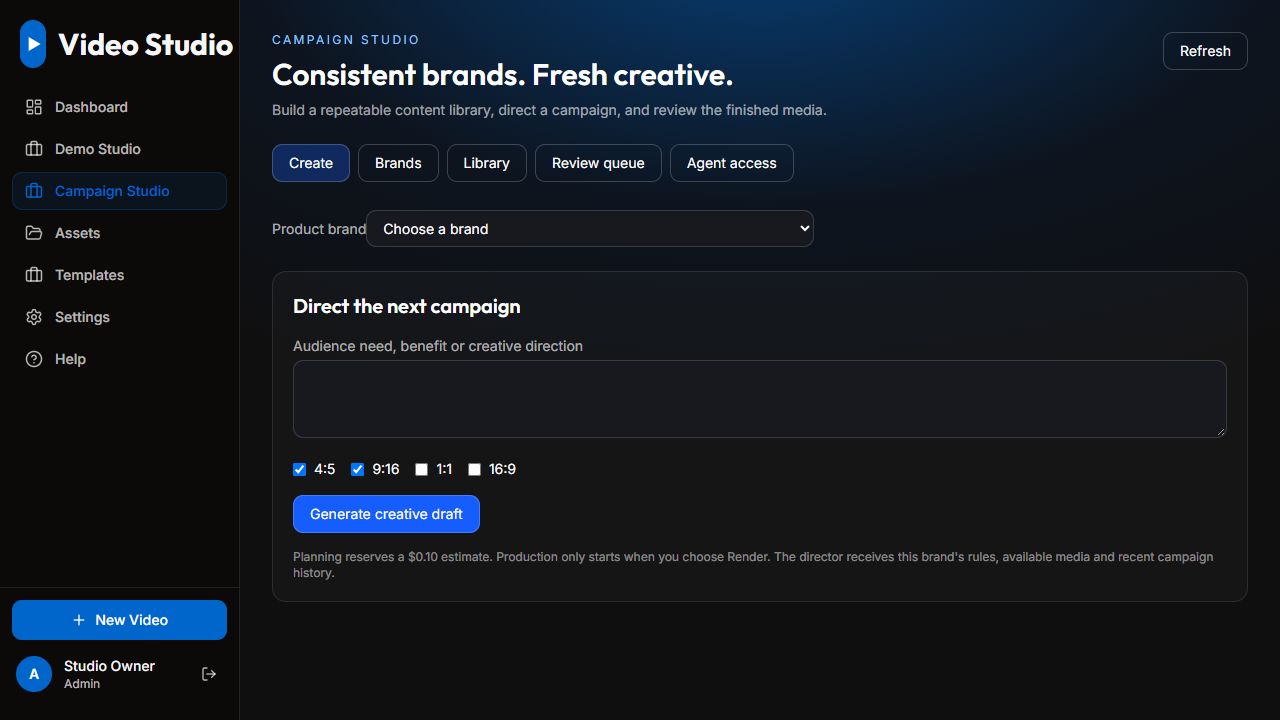Click the plus icon in New Video
The image size is (1280, 720).
pyautogui.click(x=79, y=620)
